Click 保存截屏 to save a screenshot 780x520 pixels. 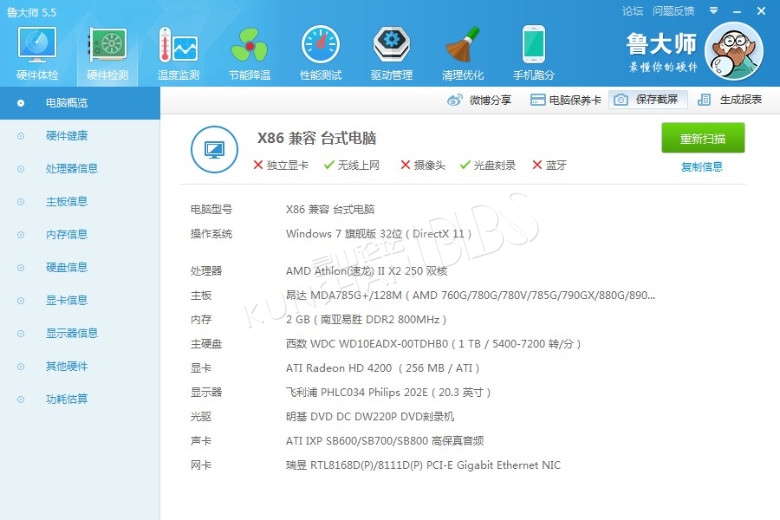(x=647, y=100)
